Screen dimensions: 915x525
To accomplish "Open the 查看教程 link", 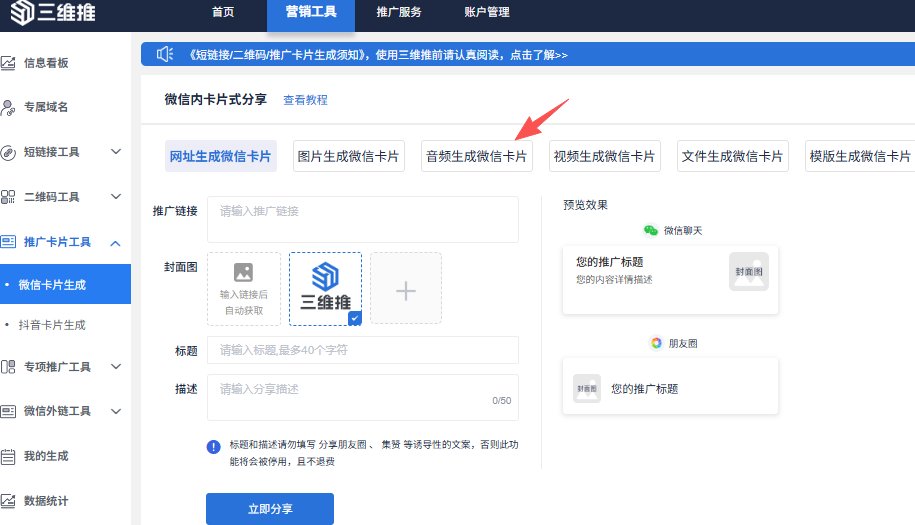I will pyautogui.click(x=305, y=100).
